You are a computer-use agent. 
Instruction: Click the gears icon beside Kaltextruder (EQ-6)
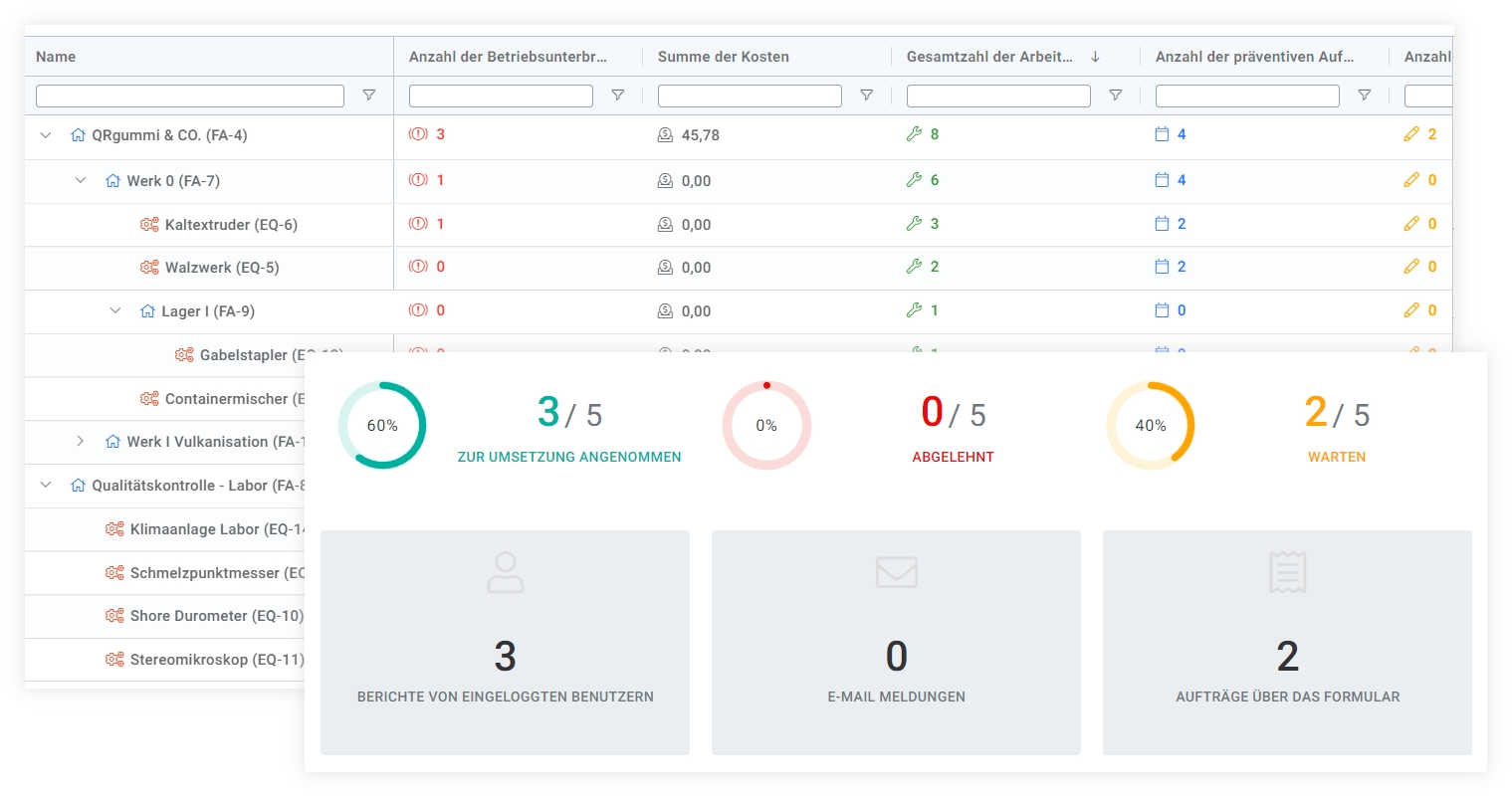coord(149,225)
